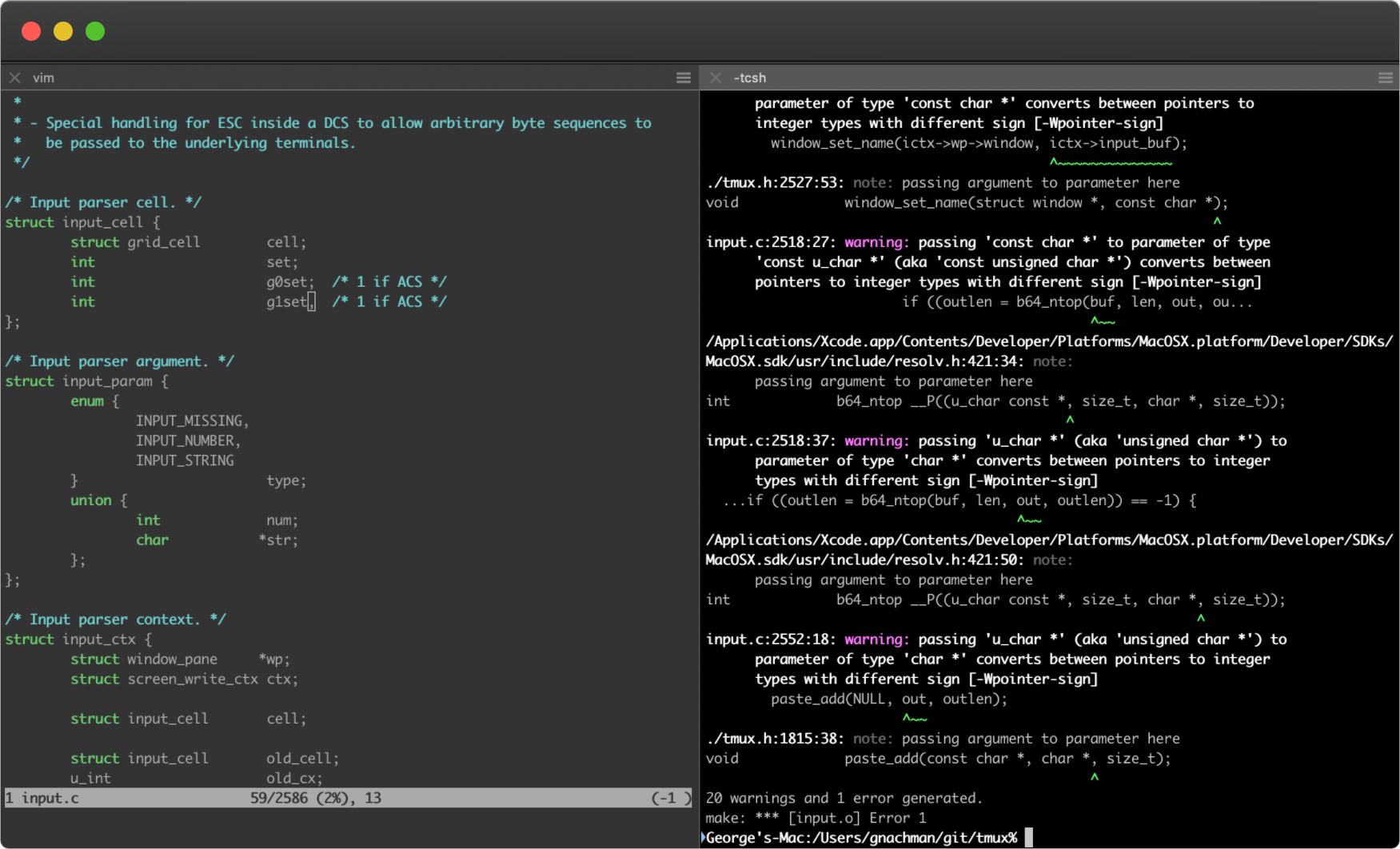Click the 'INPUT_NUMBER,' enum value
This screenshot has width=1400, height=849.
[188, 440]
